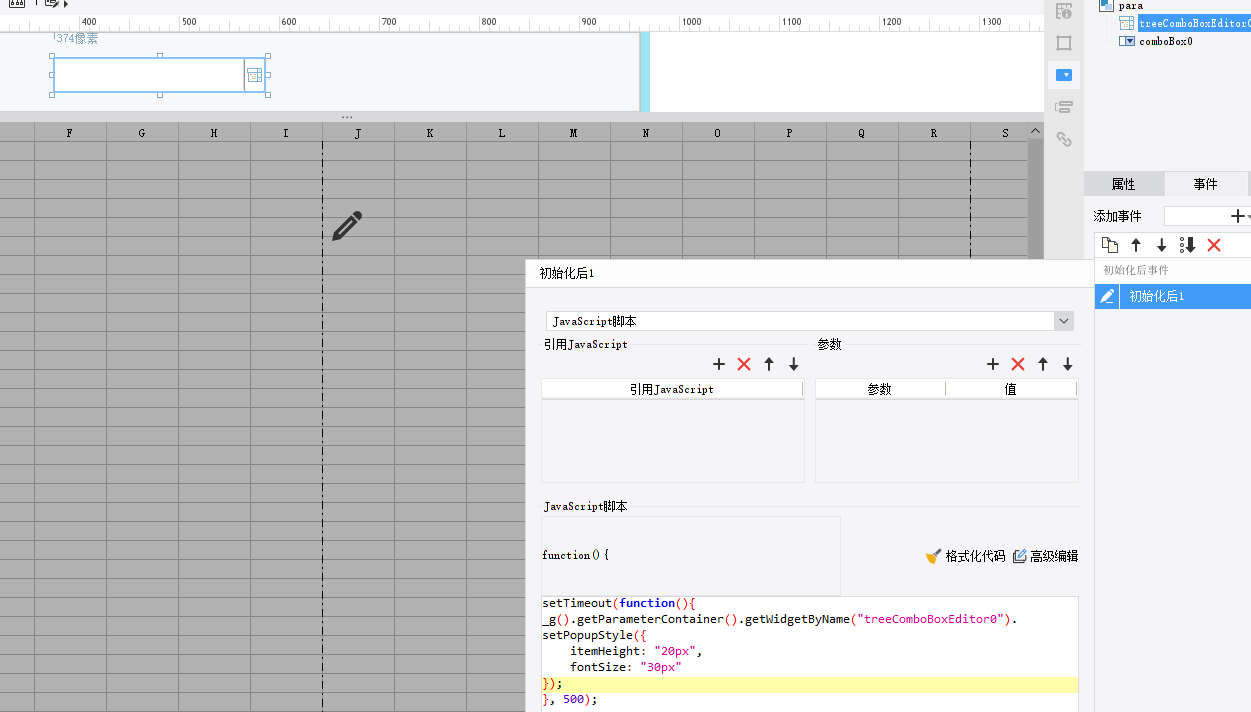This screenshot has height=712, width=1251.
Task: Click the edit-template icon in the top toolbar
Action: coord(52,3)
